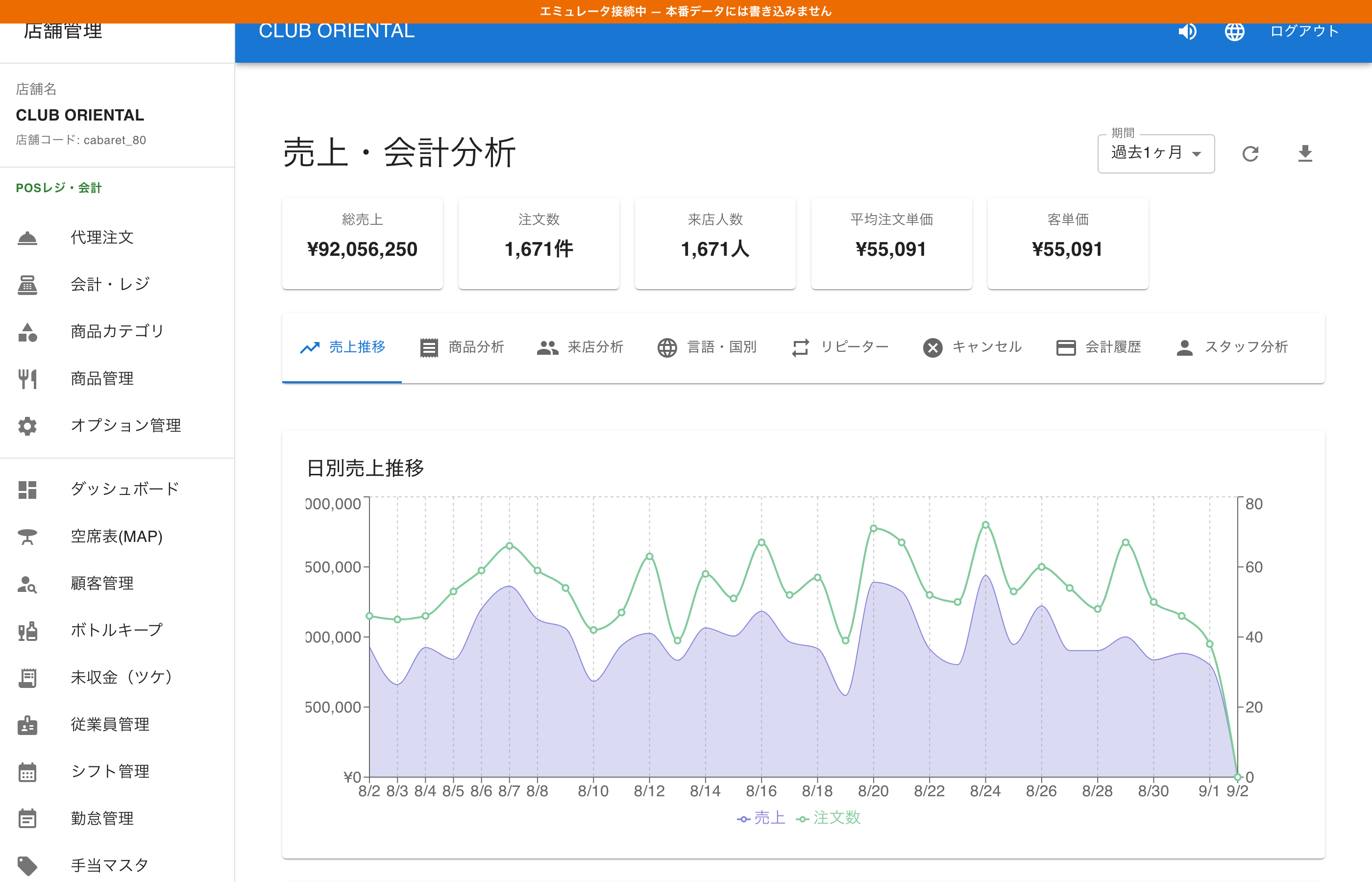Click the POSレジ・会計 section heading
This screenshot has width=1372, height=882.
58,188
